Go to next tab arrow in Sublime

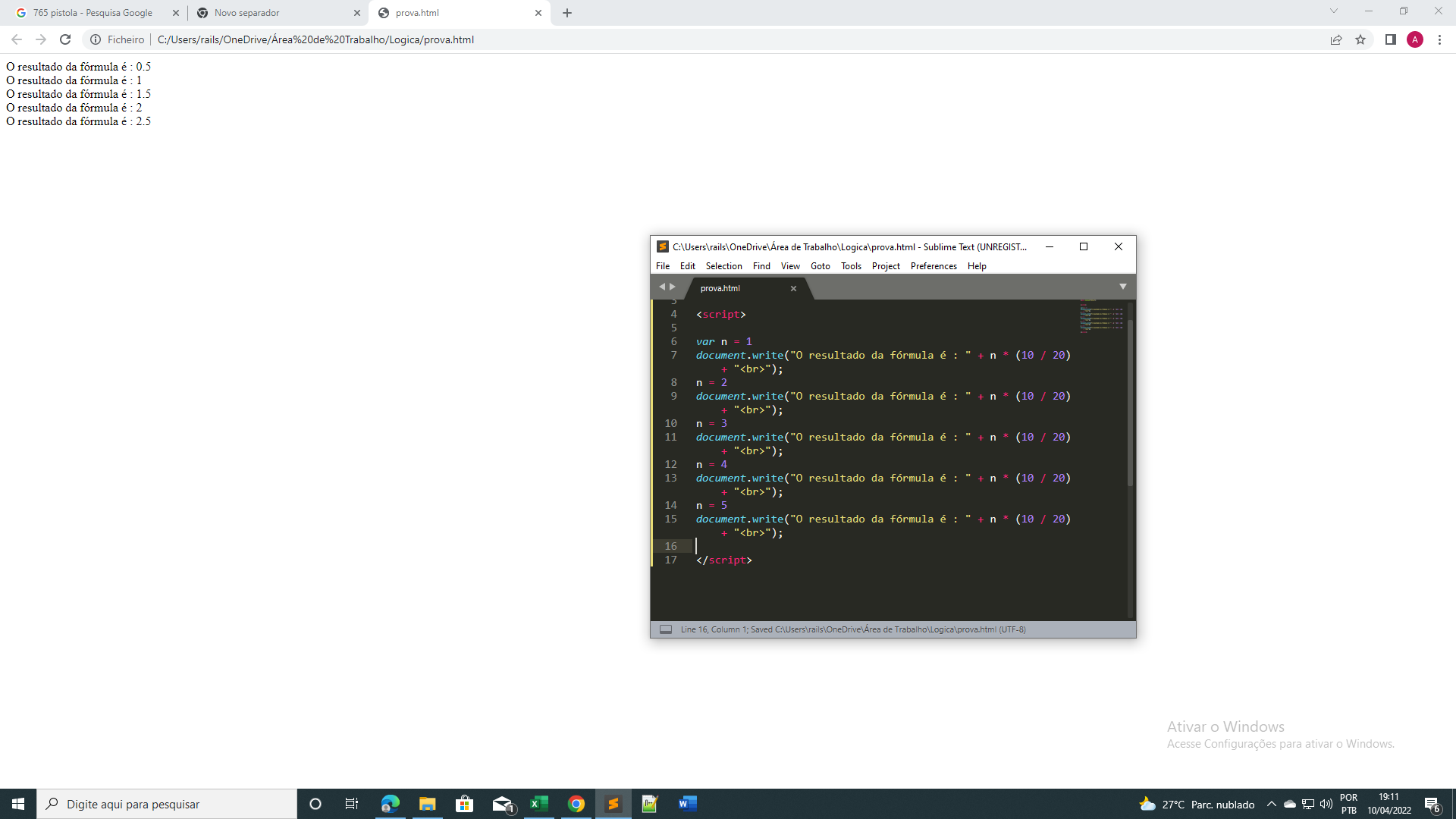pyautogui.click(x=673, y=287)
